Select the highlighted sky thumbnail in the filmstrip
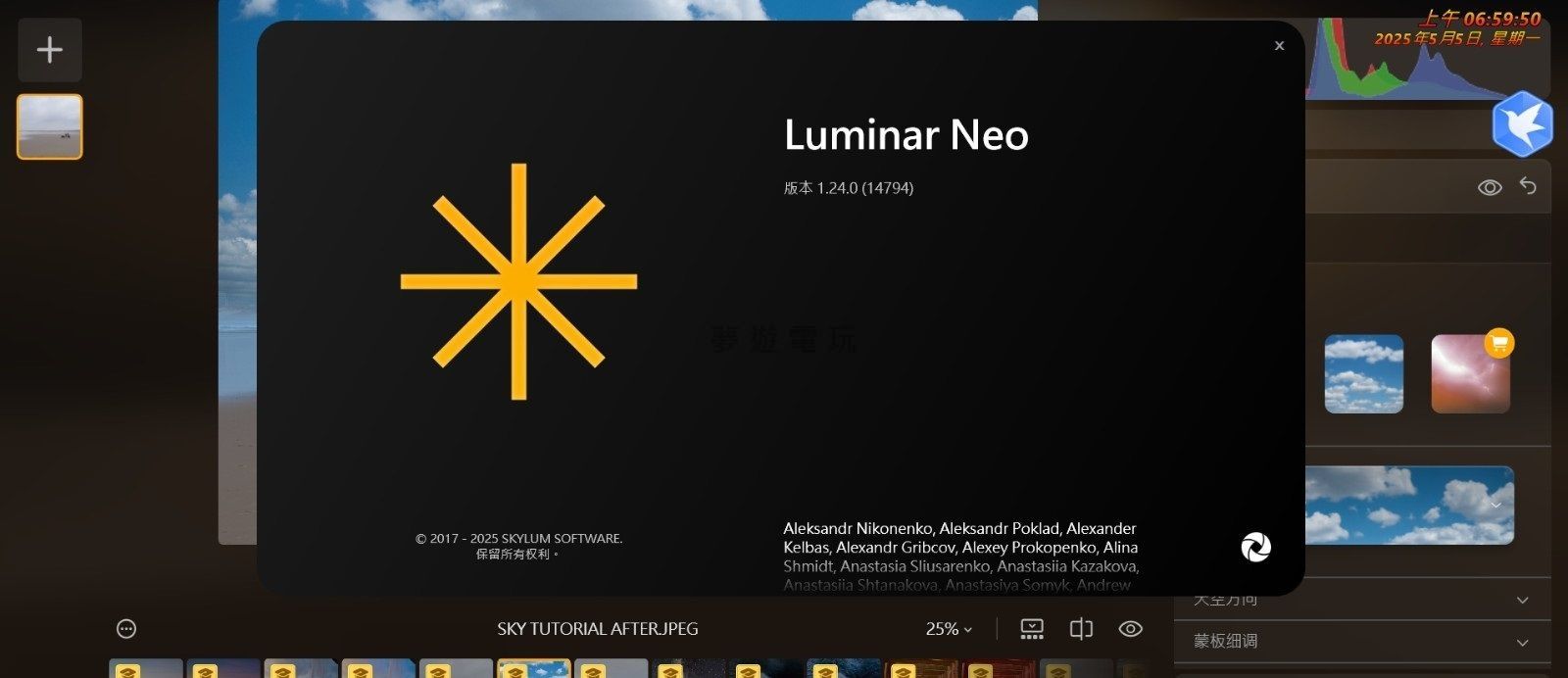 tap(533, 668)
